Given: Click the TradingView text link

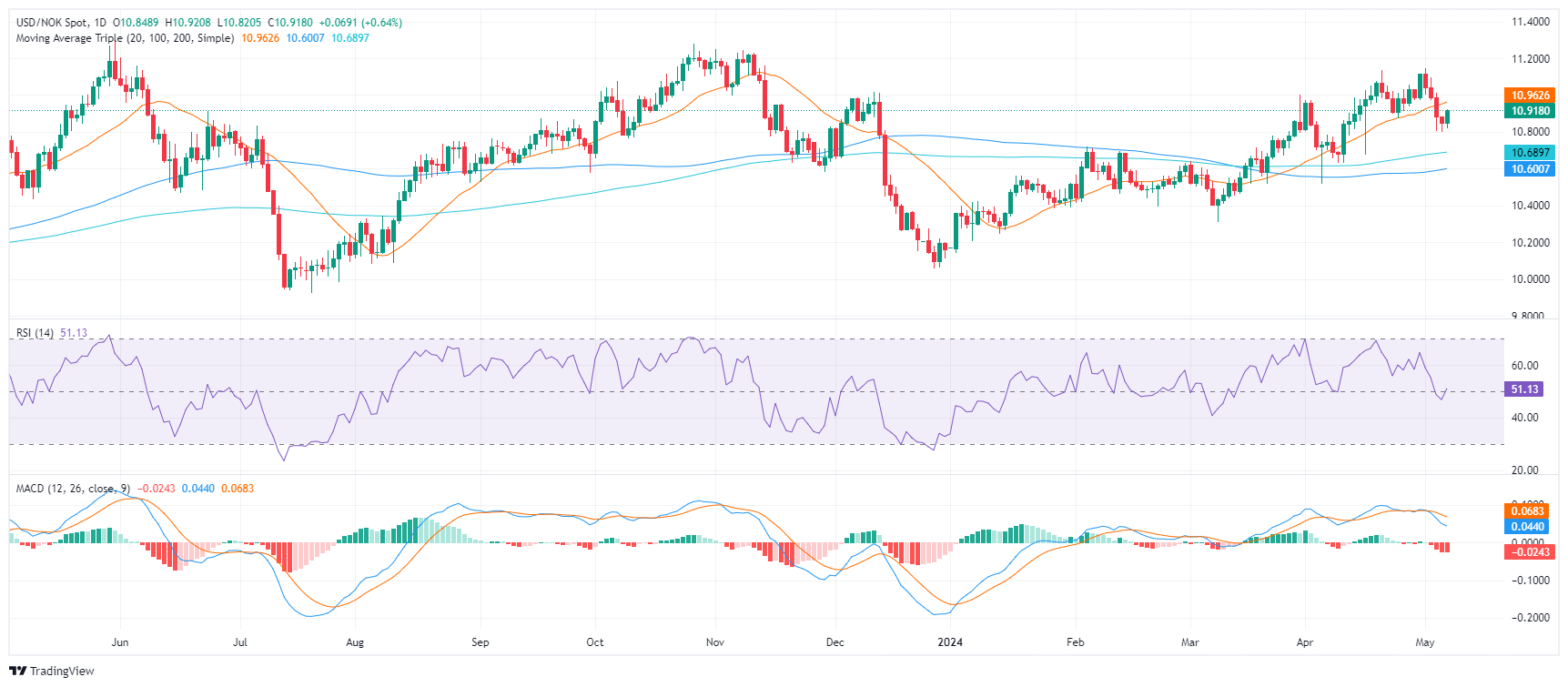Looking at the screenshot, I should (x=62, y=671).
